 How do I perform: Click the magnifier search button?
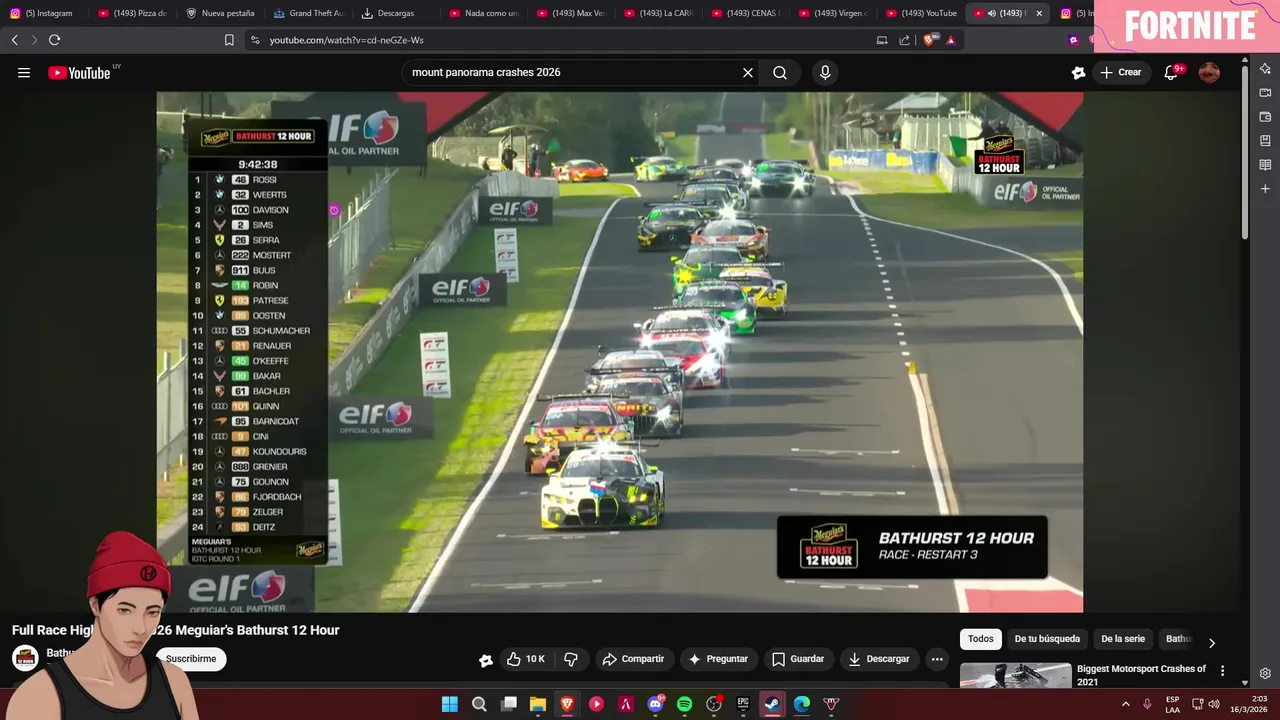click(780, 72)
